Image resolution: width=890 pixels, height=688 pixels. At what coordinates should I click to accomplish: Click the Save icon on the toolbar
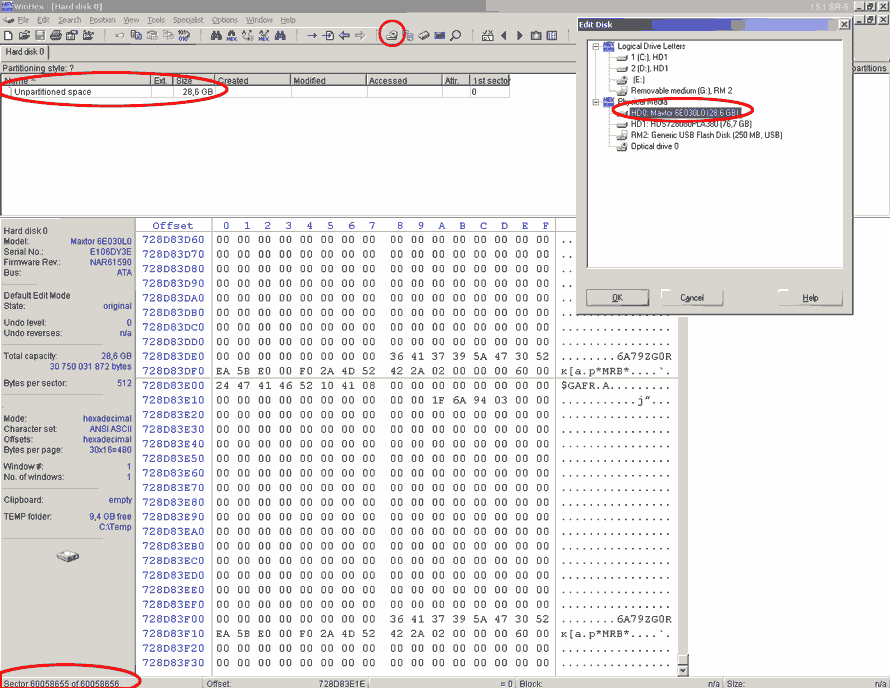click(x=40, y=34)
